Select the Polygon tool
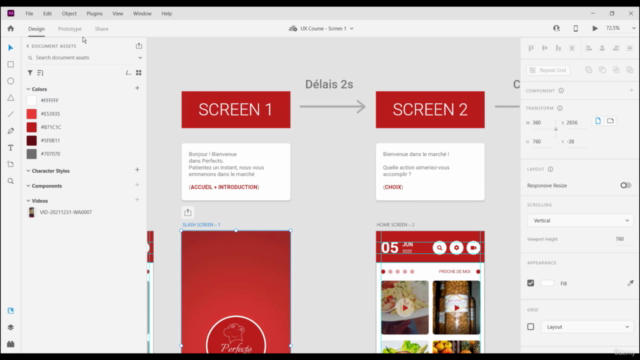This screenshot has height=360, width=640. [x=11, y=98]
